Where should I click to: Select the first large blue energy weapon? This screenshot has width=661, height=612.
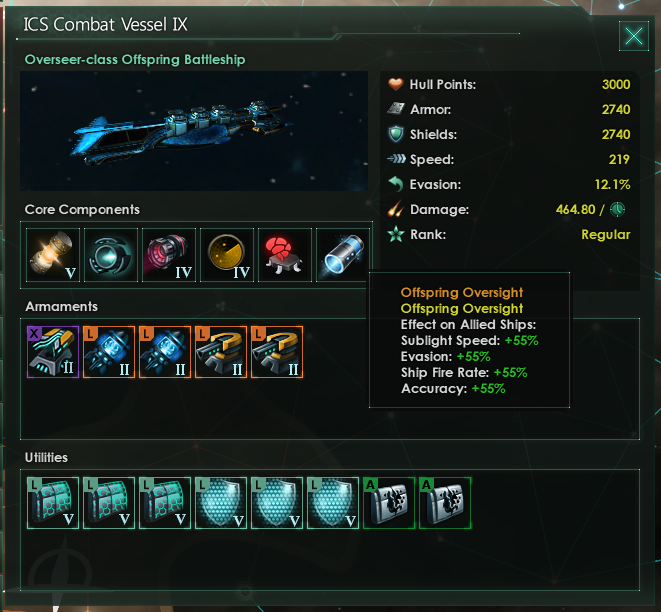pyautogui.click(x=109, y=352)
